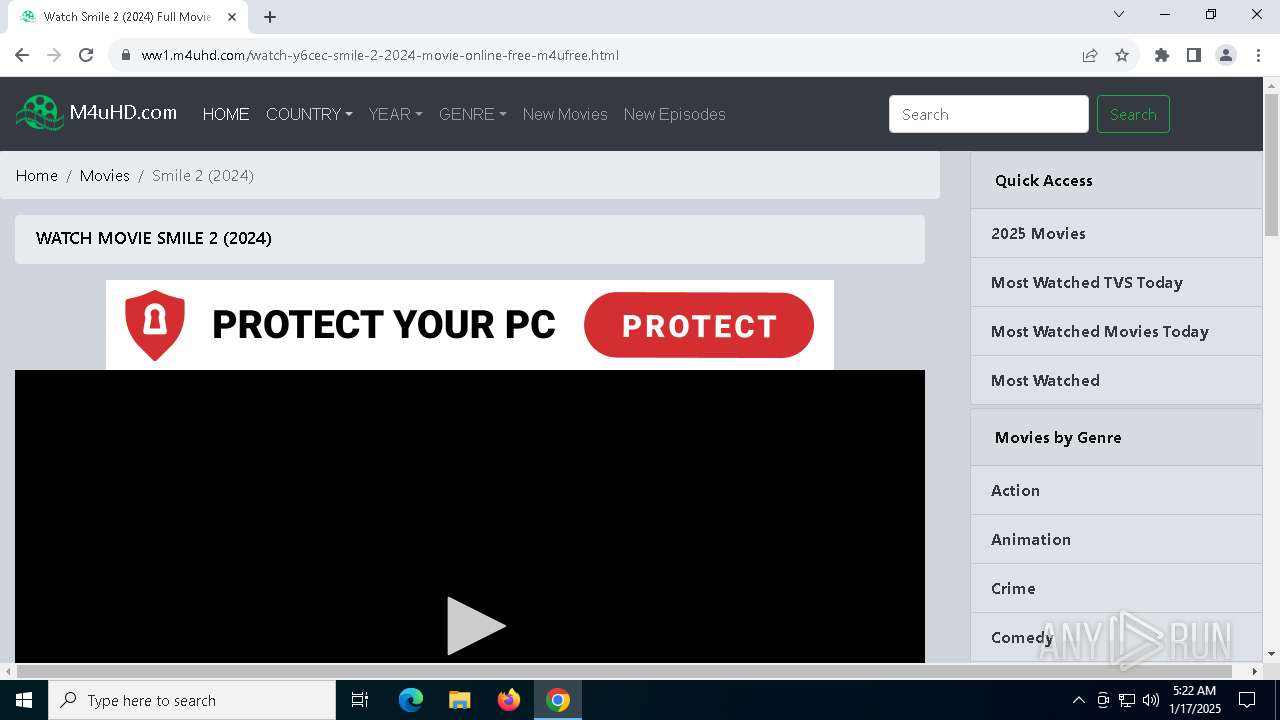
Task: Switch to Chrome on the taskbar
Action: click(x=558, y=700)
